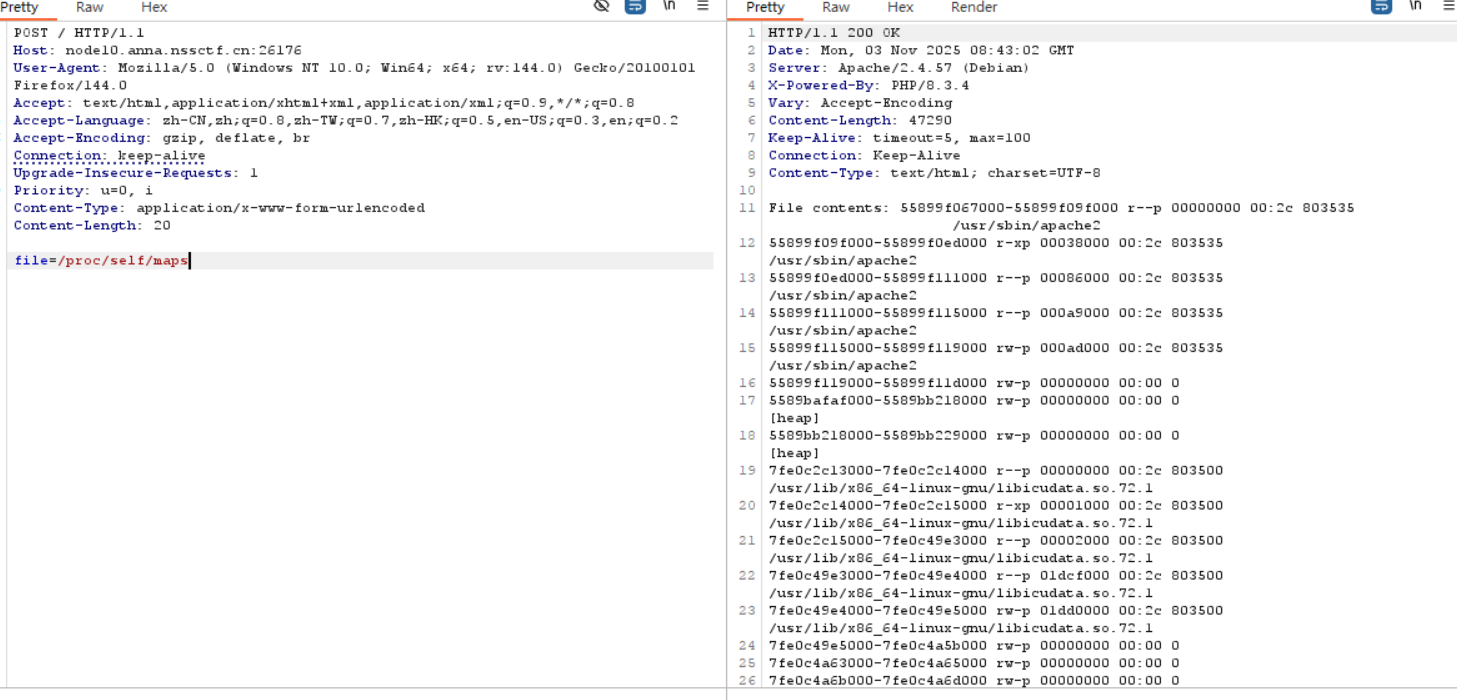Viewport: 1457px width, 700px height.
Task: Click the request Connection: keep-alive header
Action: [110, 156]
